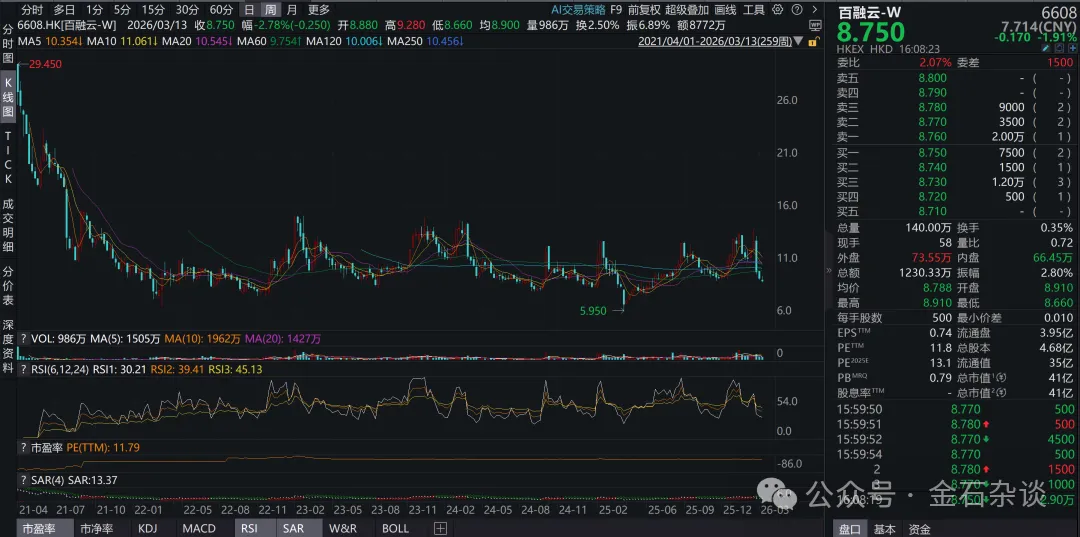Screen dimensions: 1080x537
Task: Click the WP monitor icon under toolbar
Action: [x=816, y=25]
